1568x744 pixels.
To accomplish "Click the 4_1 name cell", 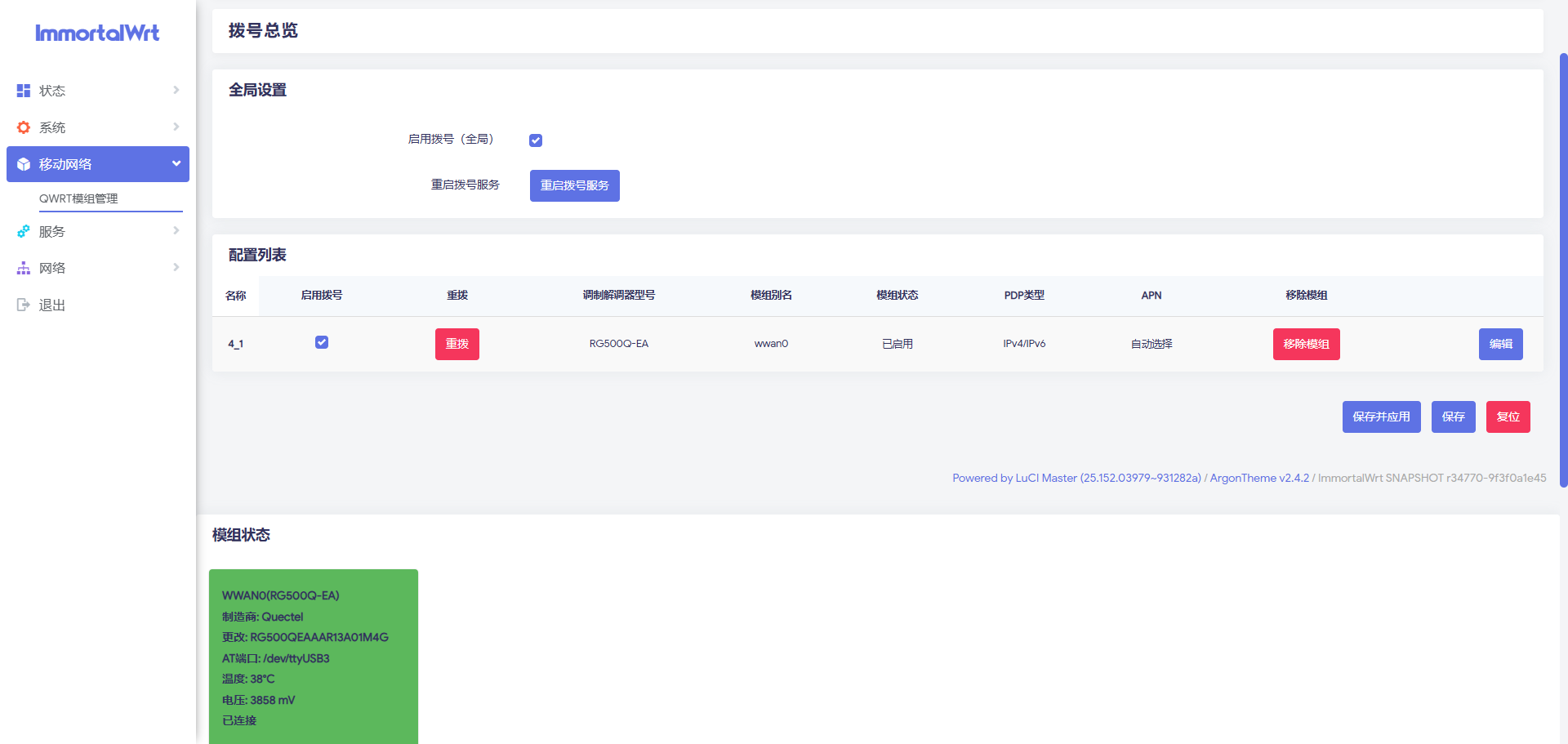I will click(236, 344).
